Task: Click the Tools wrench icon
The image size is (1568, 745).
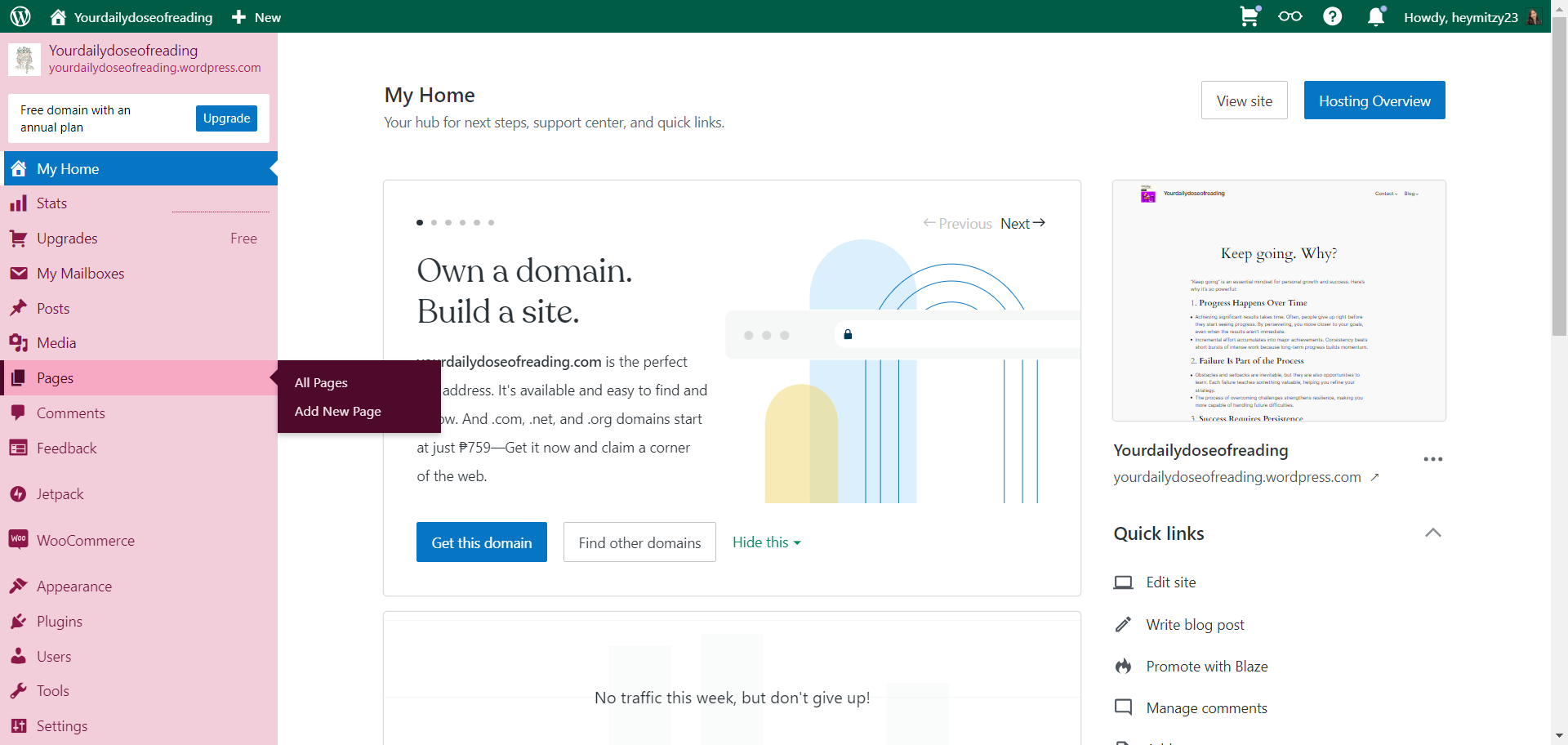Action: click(x=18, y=691)
